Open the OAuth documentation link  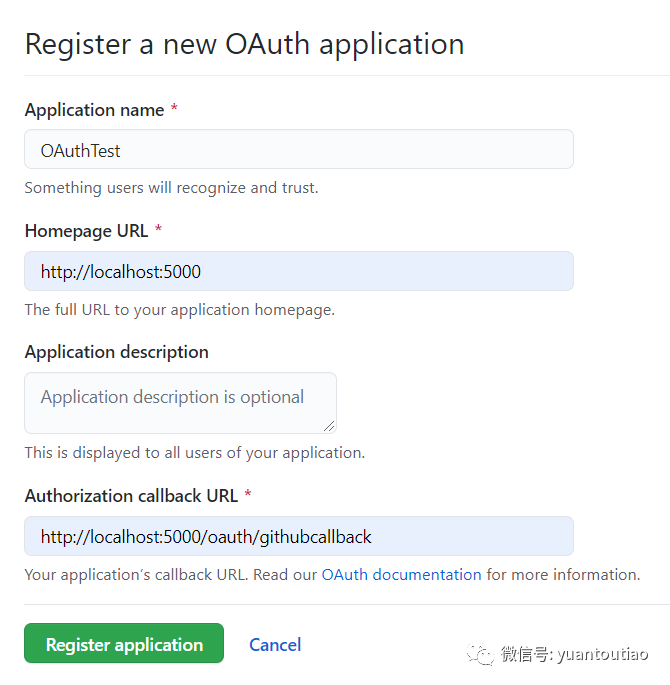coord(401,574)
